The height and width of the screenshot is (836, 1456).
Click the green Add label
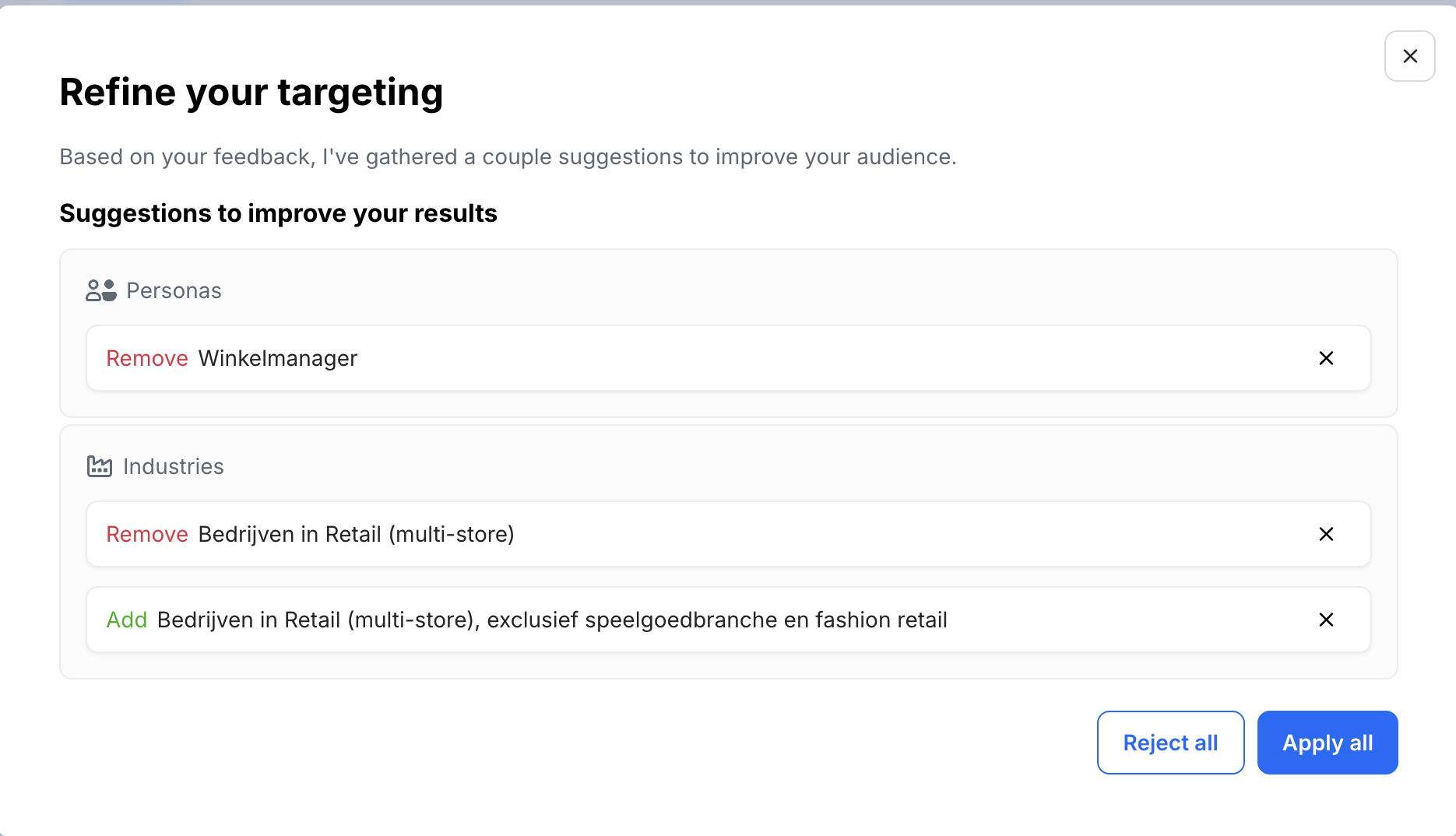(126, 620)
